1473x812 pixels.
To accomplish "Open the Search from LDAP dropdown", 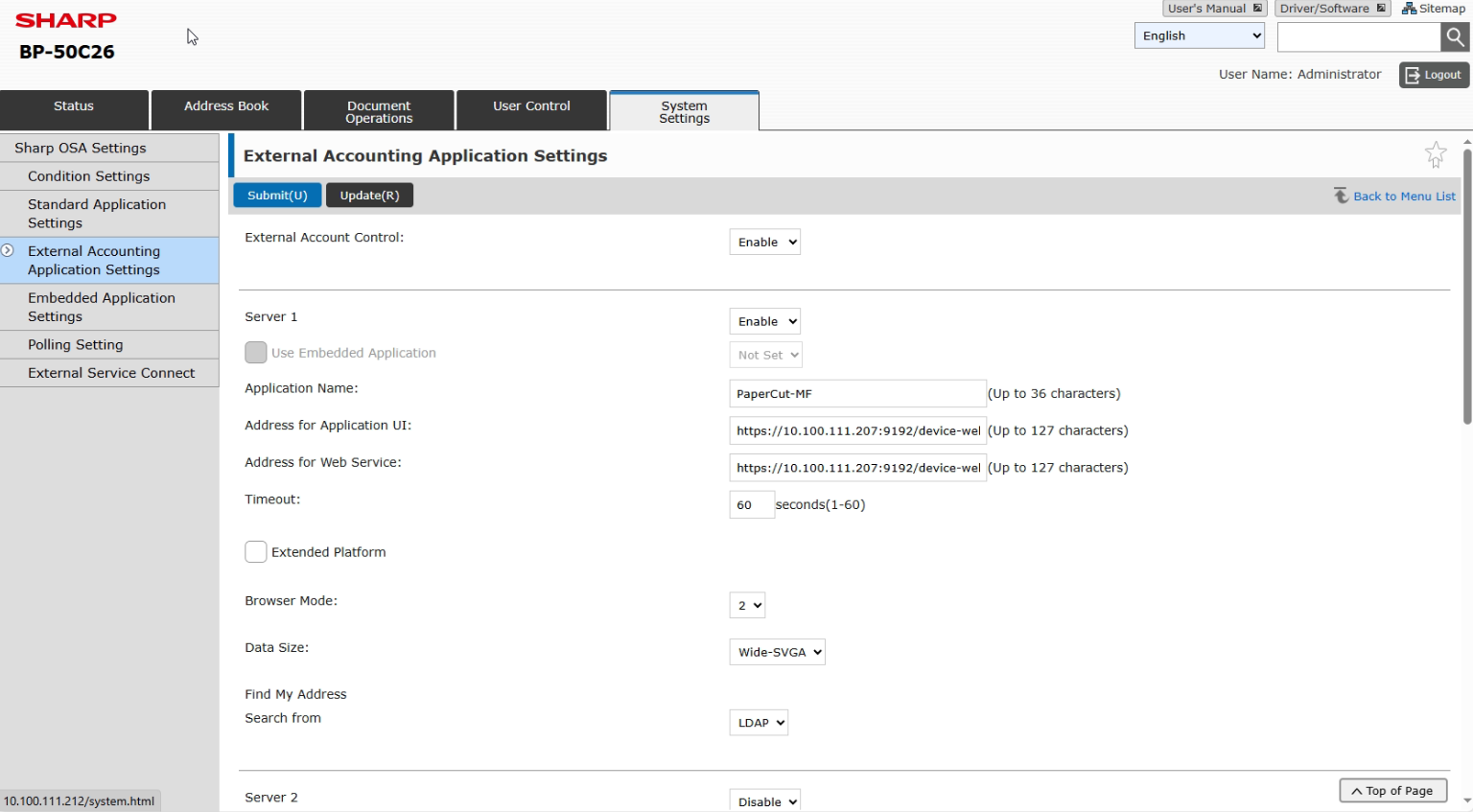I will coord(760,723).
